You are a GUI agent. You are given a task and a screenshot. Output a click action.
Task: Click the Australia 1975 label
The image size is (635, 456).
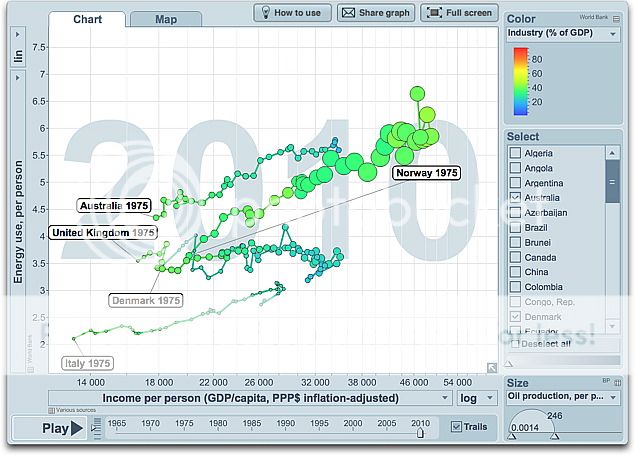(x=114, y=206)
